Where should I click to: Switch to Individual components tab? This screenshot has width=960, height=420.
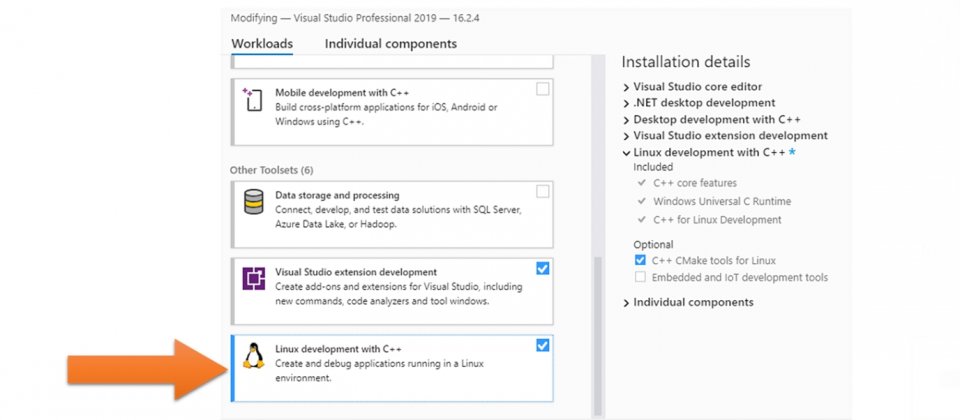(x=391, y=44)
